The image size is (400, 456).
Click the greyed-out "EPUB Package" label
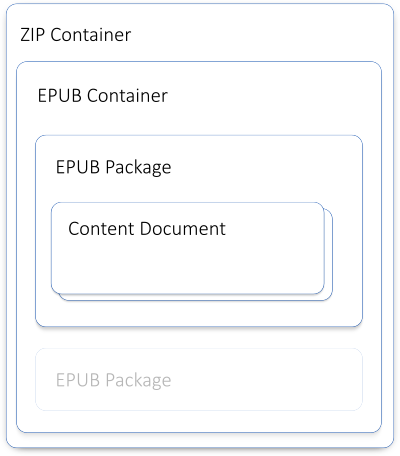pos(113,380)
